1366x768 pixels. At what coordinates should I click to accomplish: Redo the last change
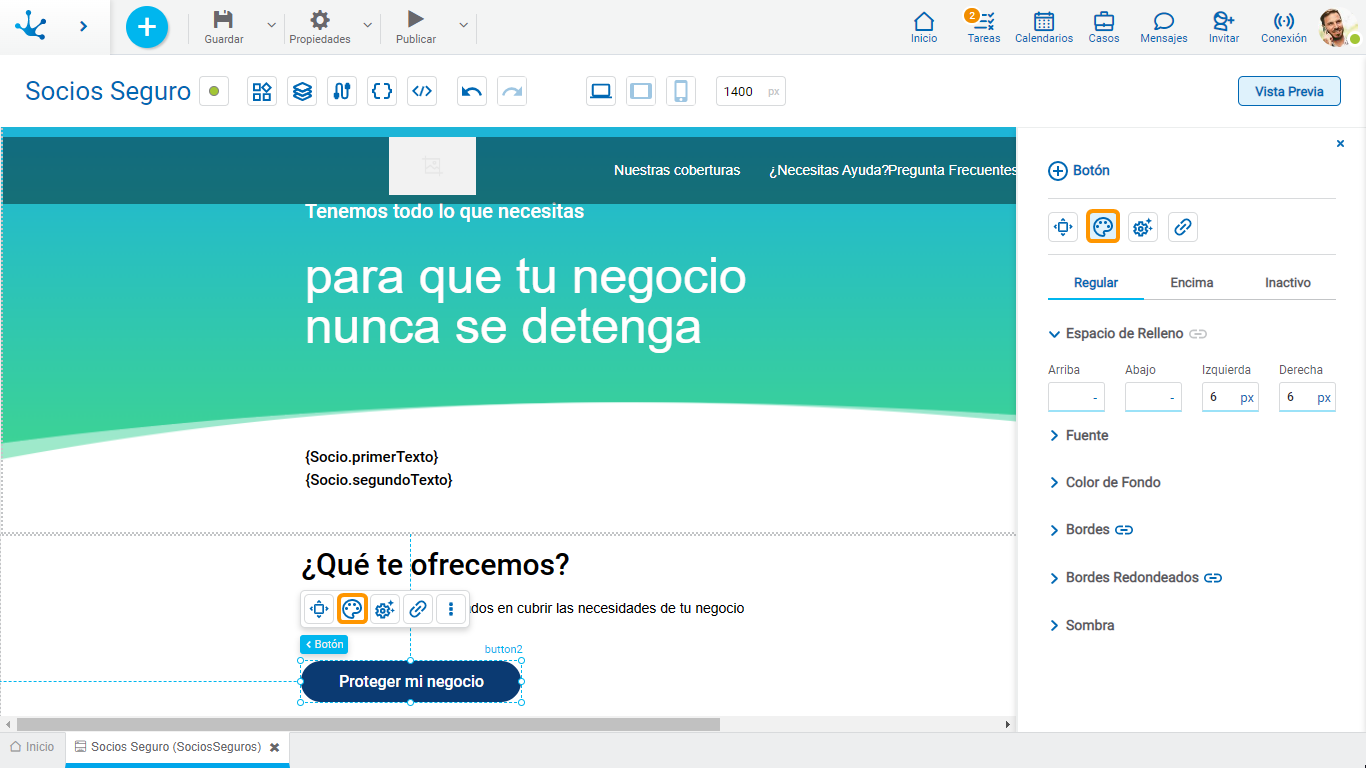coord(512,91)
